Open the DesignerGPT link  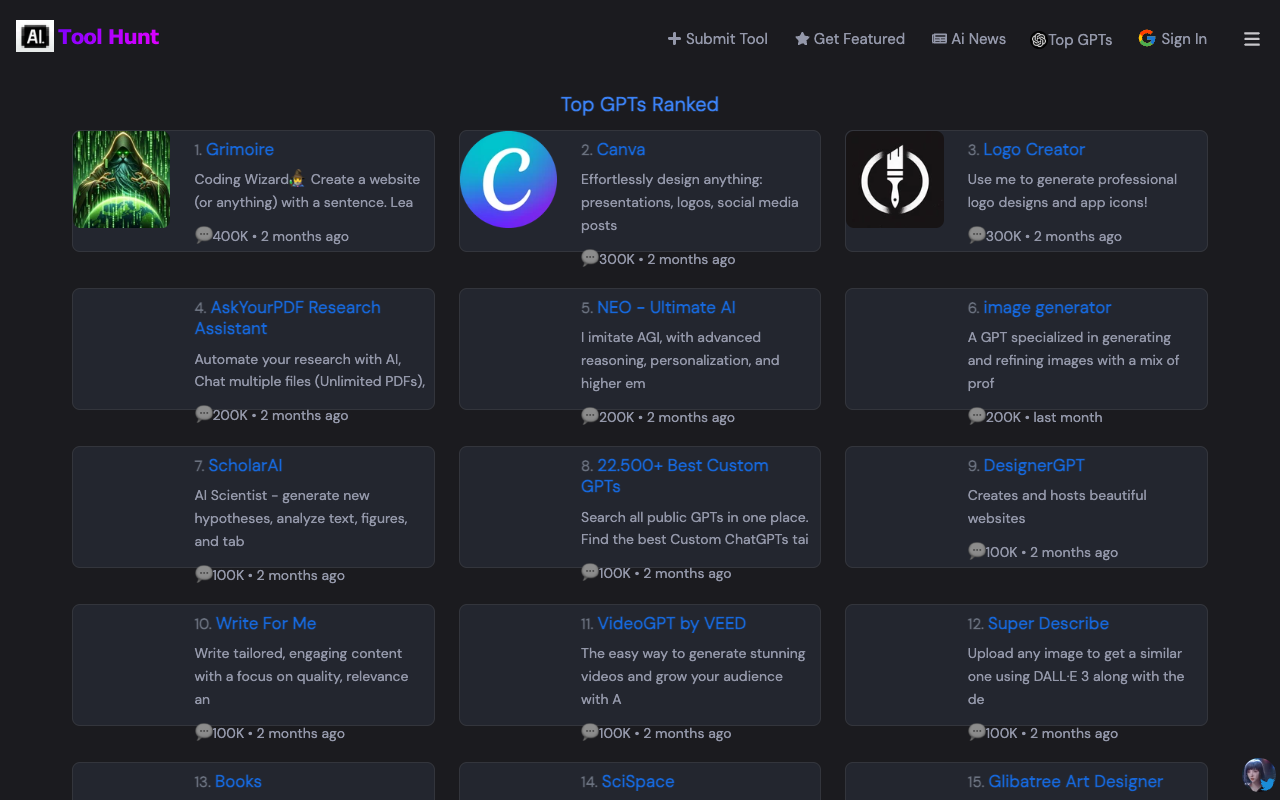pyautogui.click(x=1034, y=465)
